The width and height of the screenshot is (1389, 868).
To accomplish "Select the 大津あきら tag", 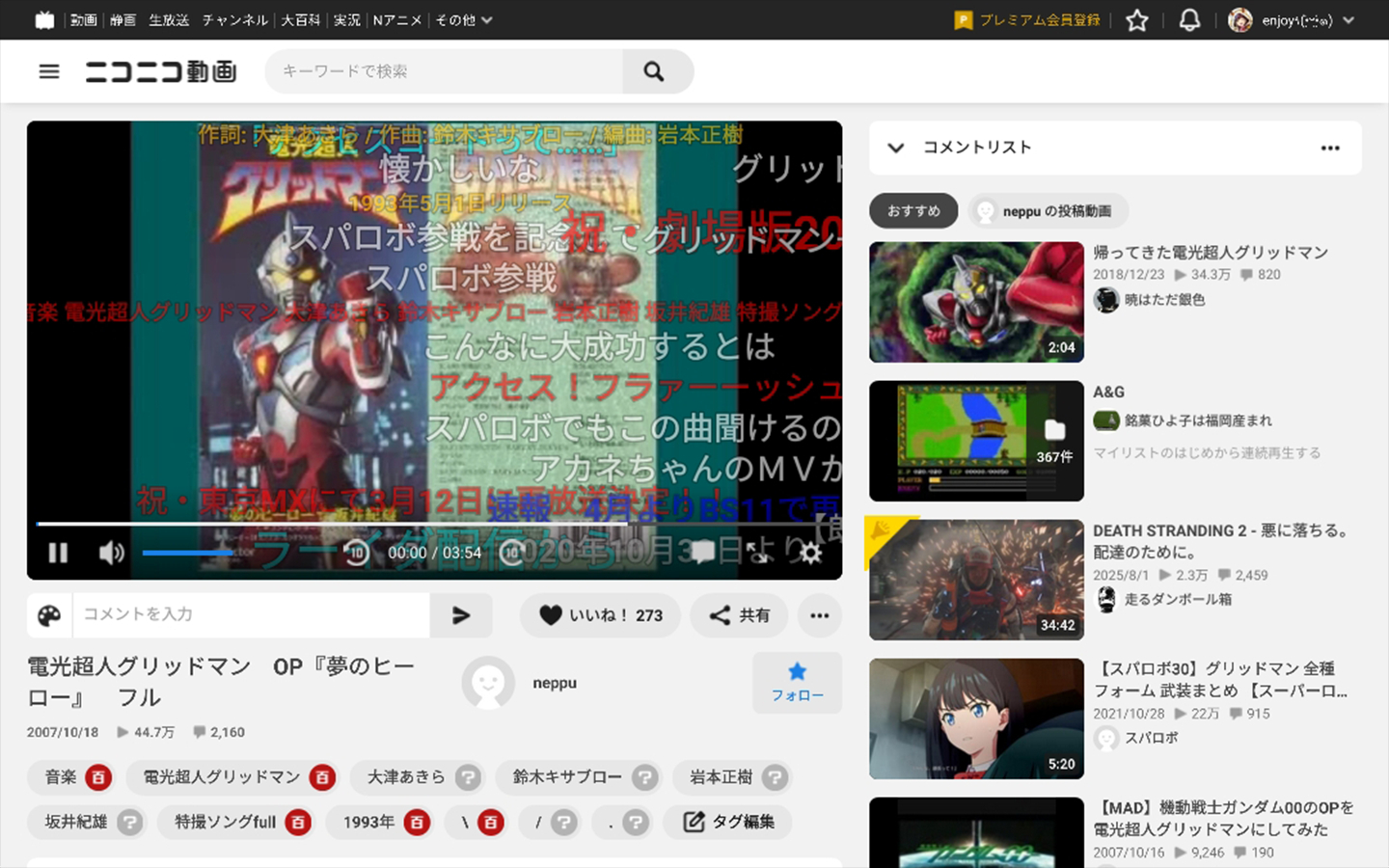I will point(406,777).
